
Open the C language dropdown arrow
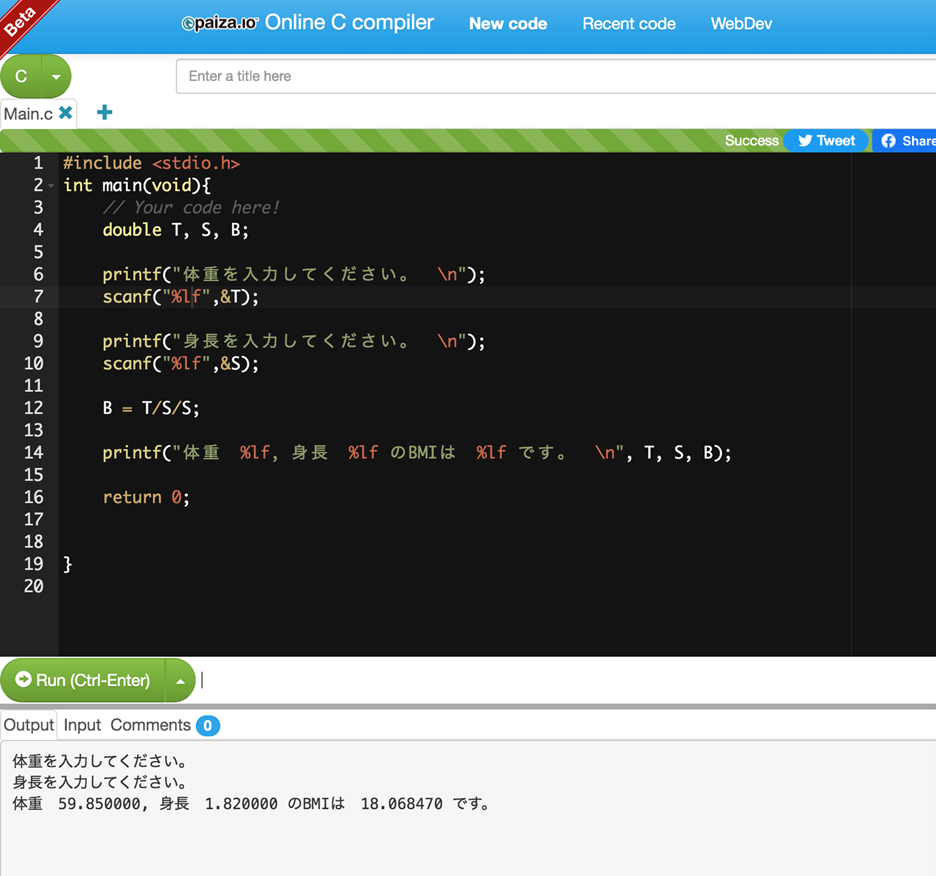56,76
